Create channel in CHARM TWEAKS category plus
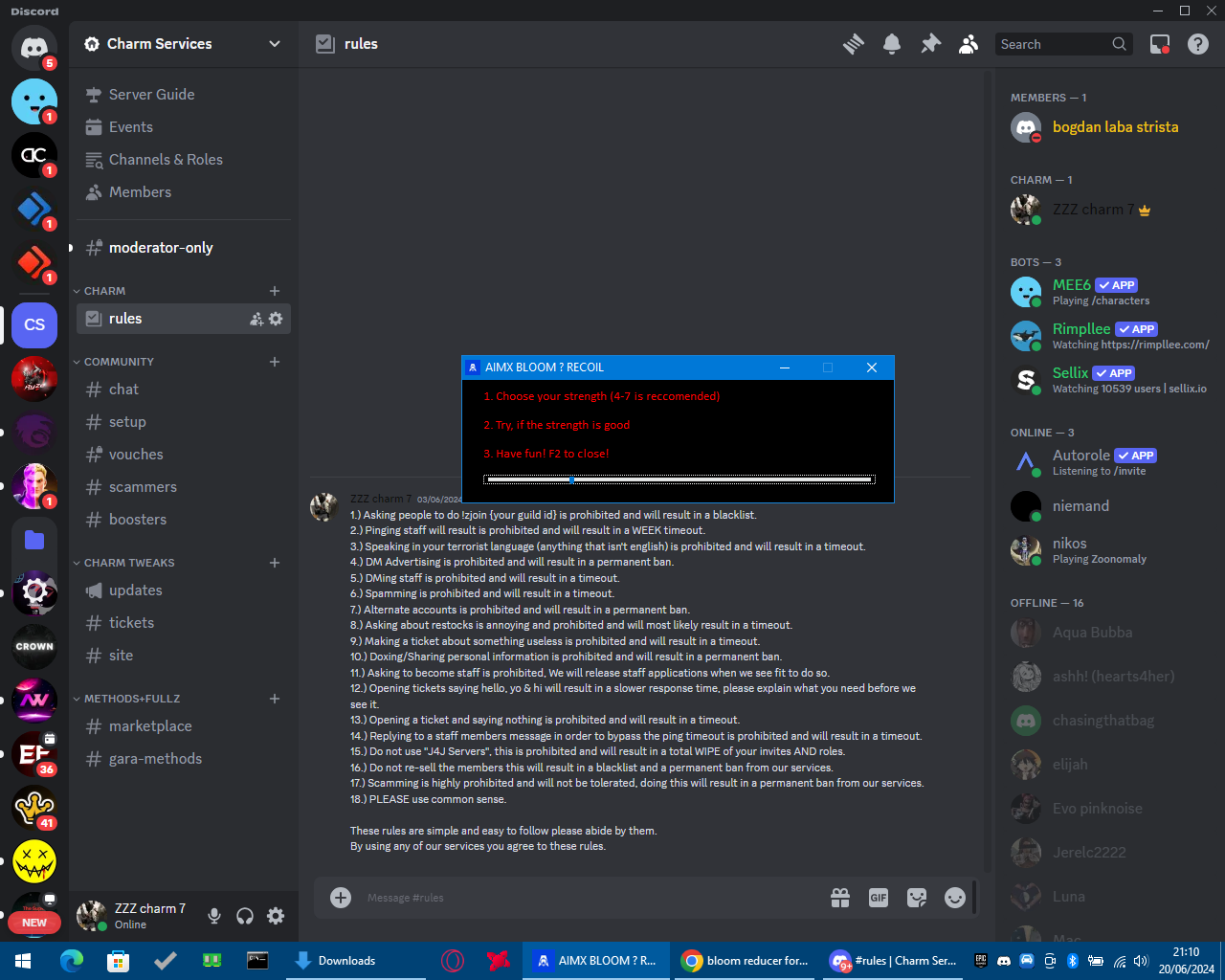 [275, 563]
